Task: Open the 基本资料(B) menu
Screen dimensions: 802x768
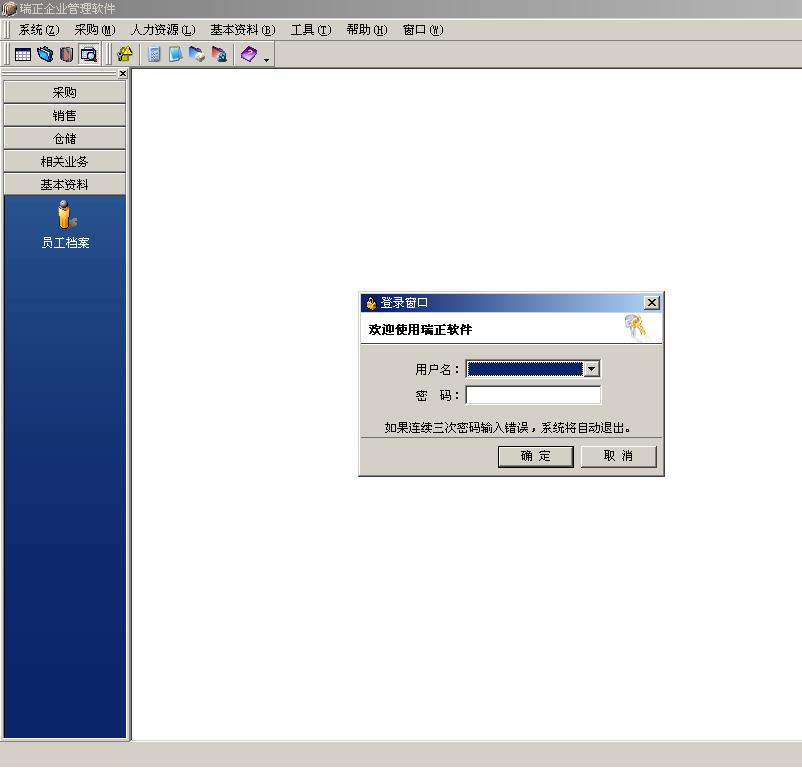Action: click(243, 30)
